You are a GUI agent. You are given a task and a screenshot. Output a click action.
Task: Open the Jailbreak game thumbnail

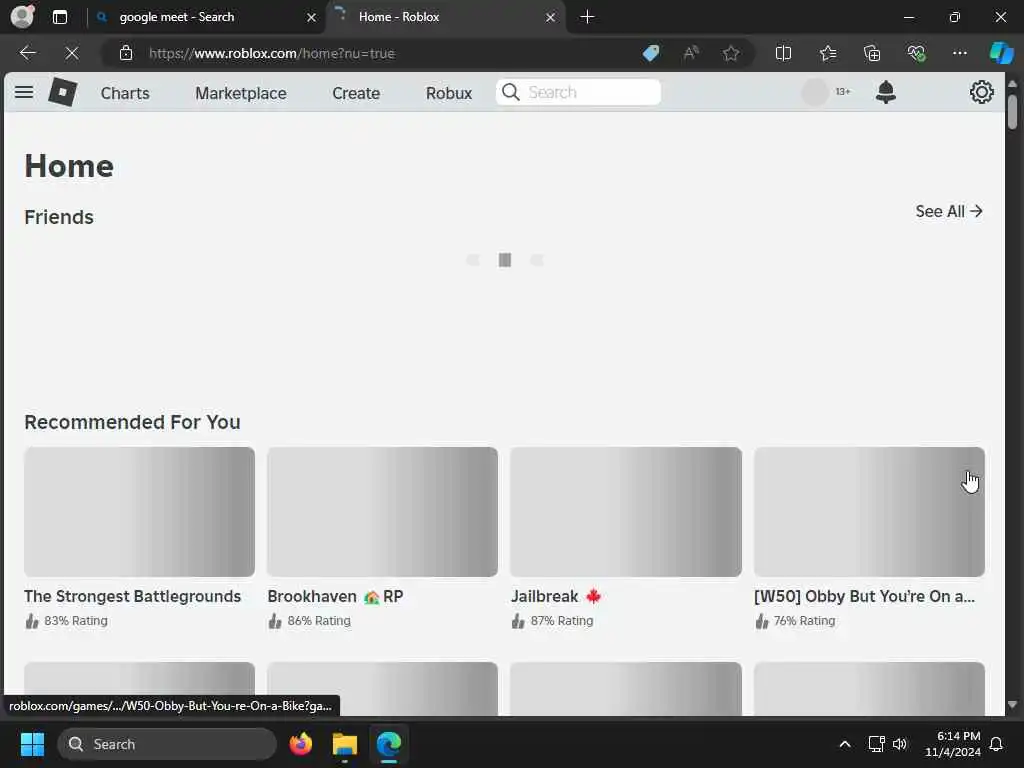(x=626, y=511)
